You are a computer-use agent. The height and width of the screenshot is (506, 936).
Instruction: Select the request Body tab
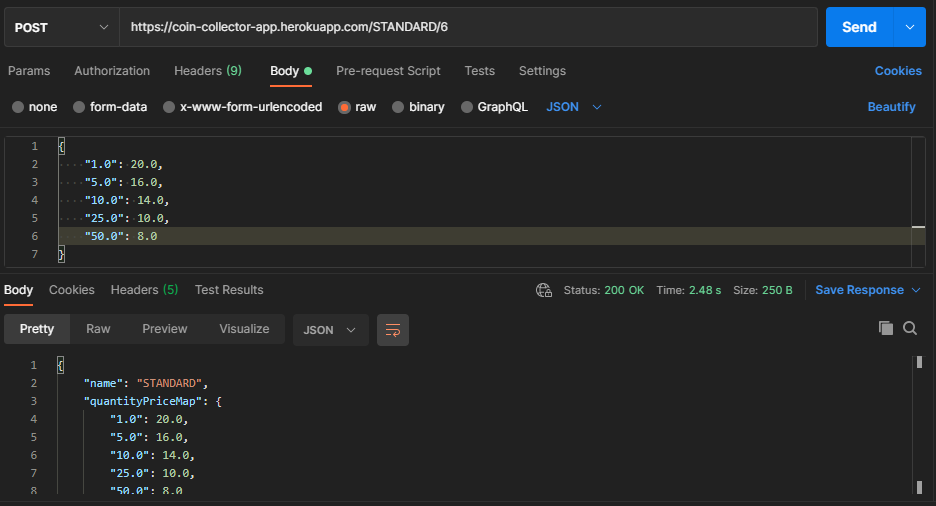tap(291, 71)
